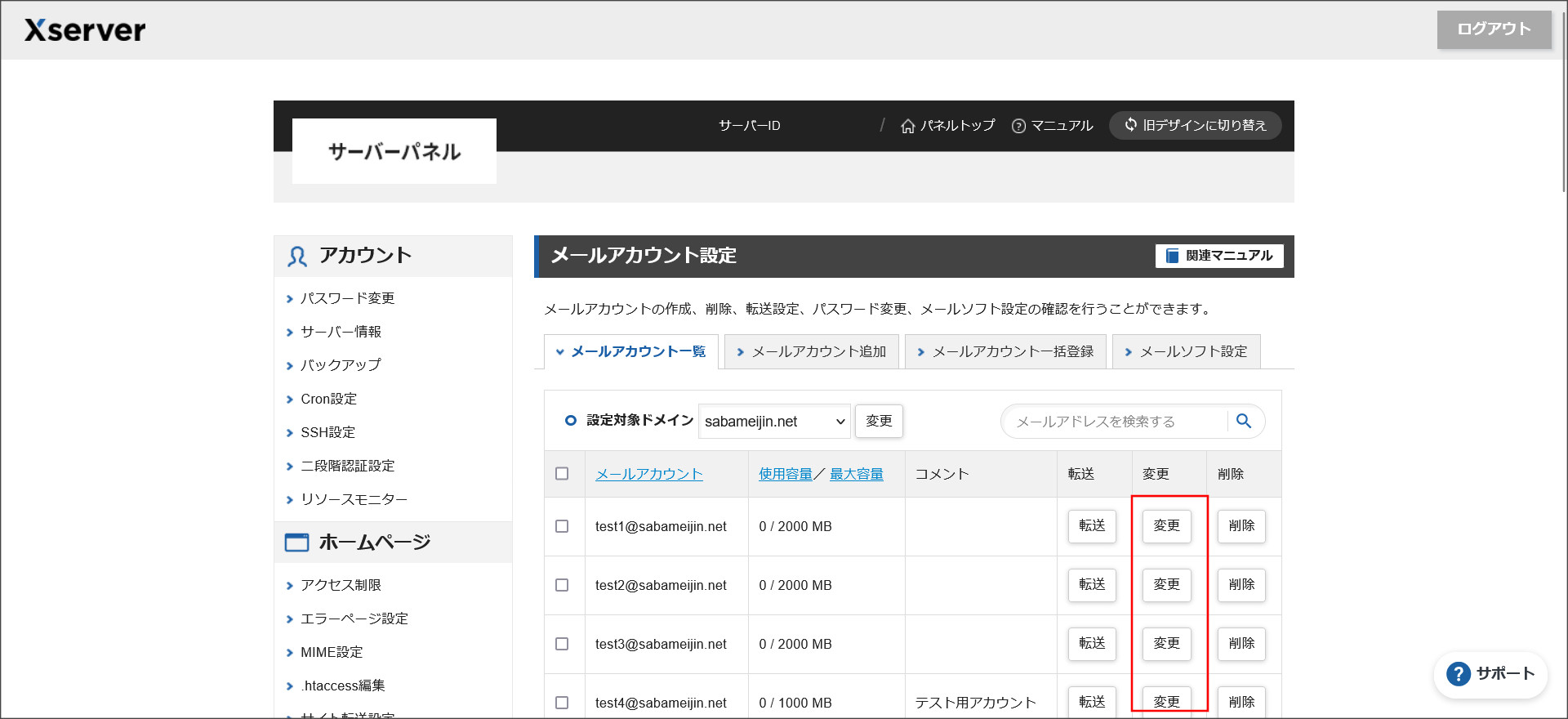Tick the select-all checkbox in table header
The image size is (1568, 719).
(x=562, y=474)
